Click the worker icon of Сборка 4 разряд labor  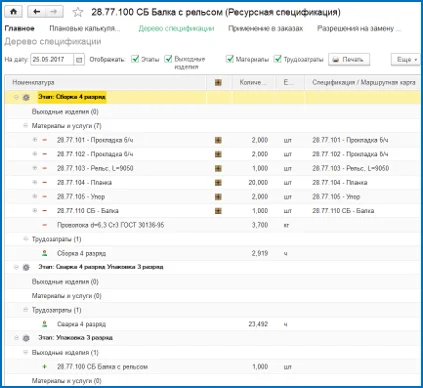pyautogui.click(x=45, y=253)
